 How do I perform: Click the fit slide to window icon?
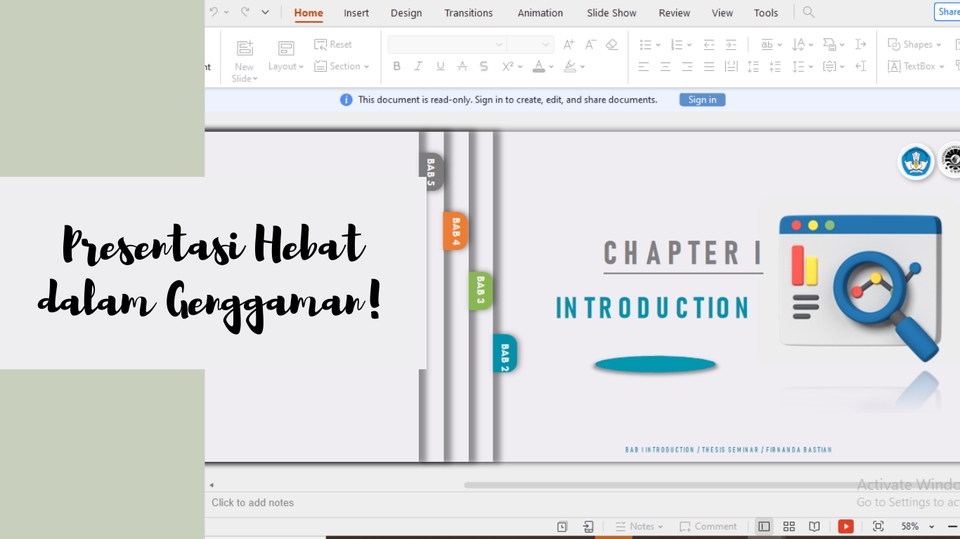pos(878,526)
